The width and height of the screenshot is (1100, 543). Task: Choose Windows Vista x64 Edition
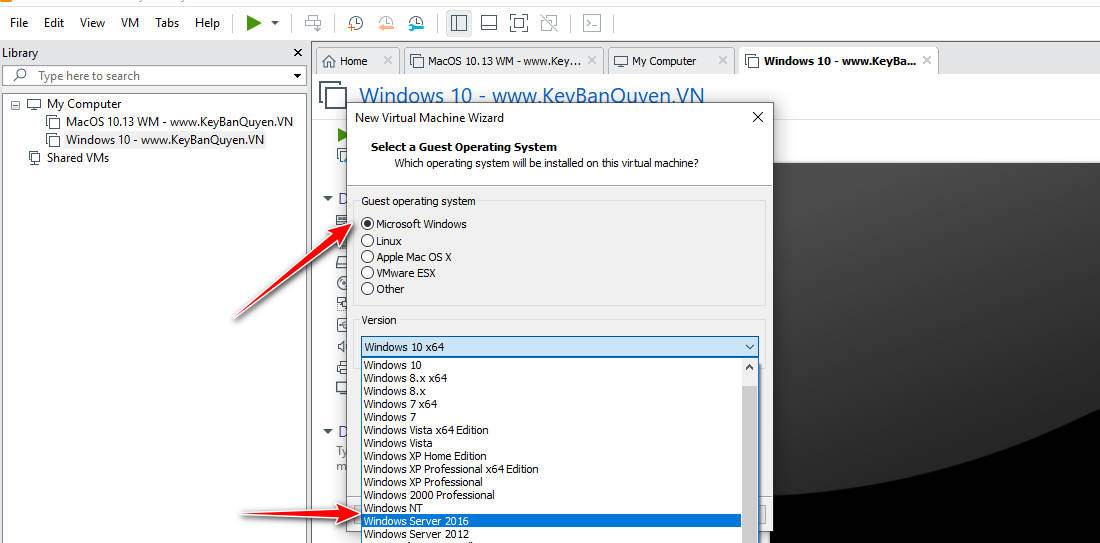coord(551,430)
